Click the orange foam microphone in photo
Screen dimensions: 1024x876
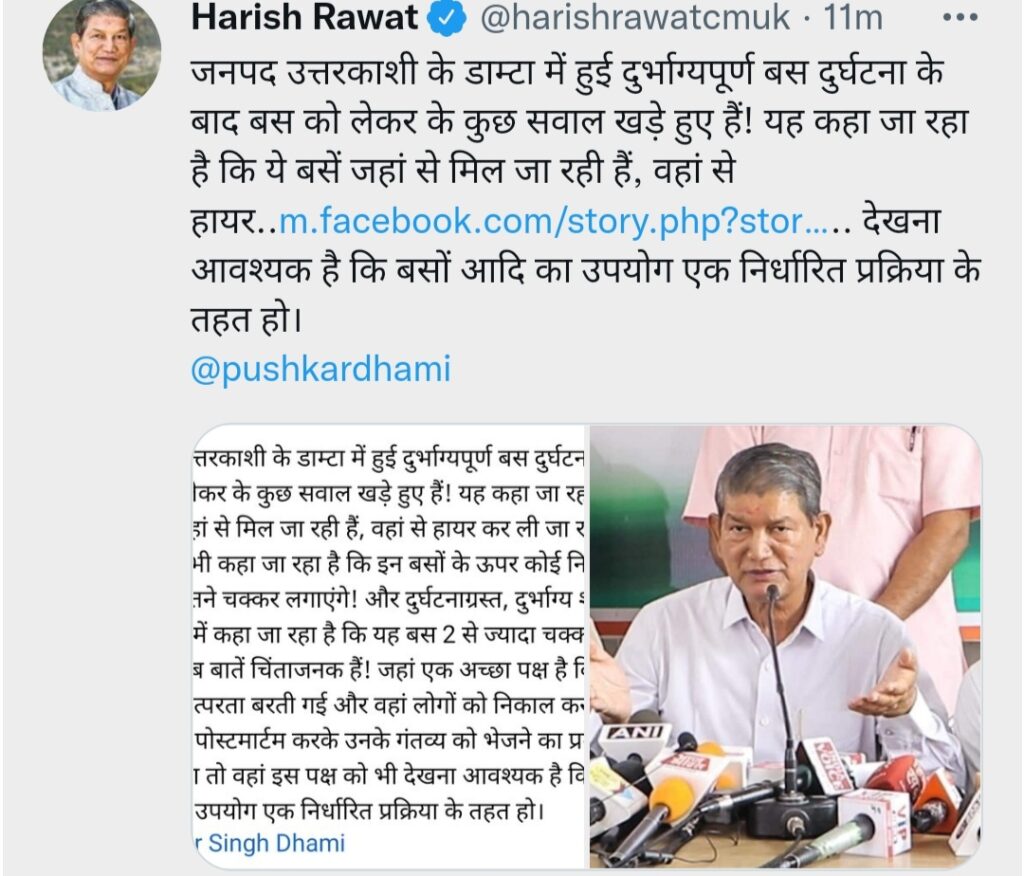671,800
